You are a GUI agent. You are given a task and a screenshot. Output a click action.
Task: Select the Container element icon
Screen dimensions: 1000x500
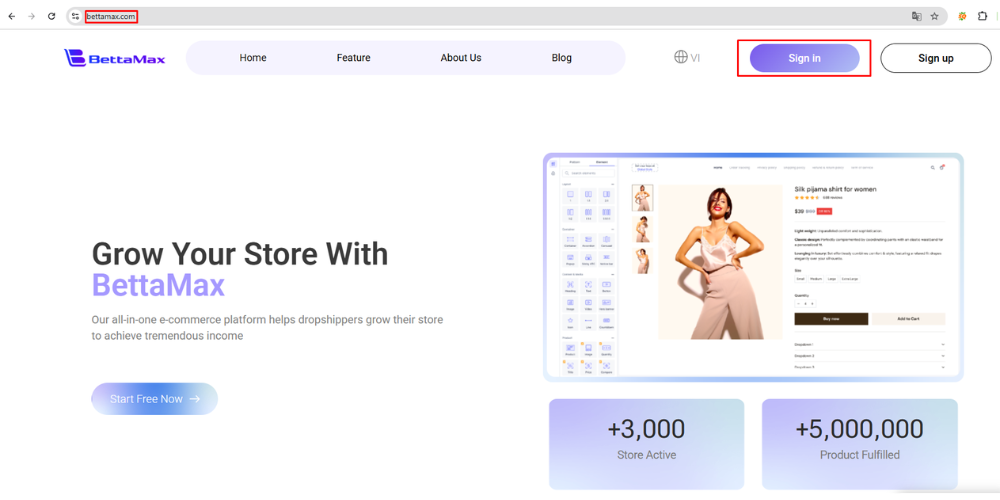click(570, 241)
